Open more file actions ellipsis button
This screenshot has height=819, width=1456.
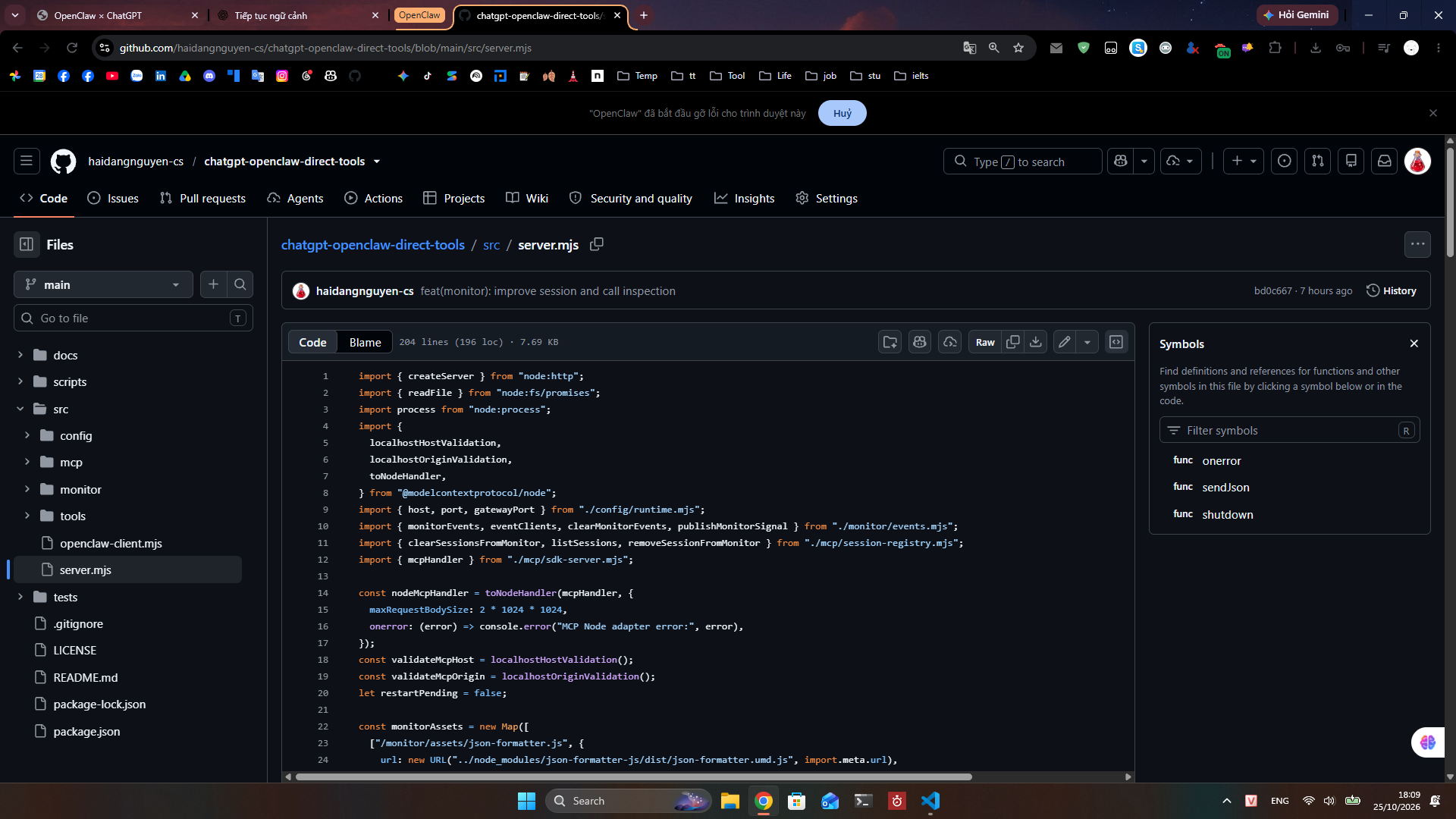click(1417, 244)
